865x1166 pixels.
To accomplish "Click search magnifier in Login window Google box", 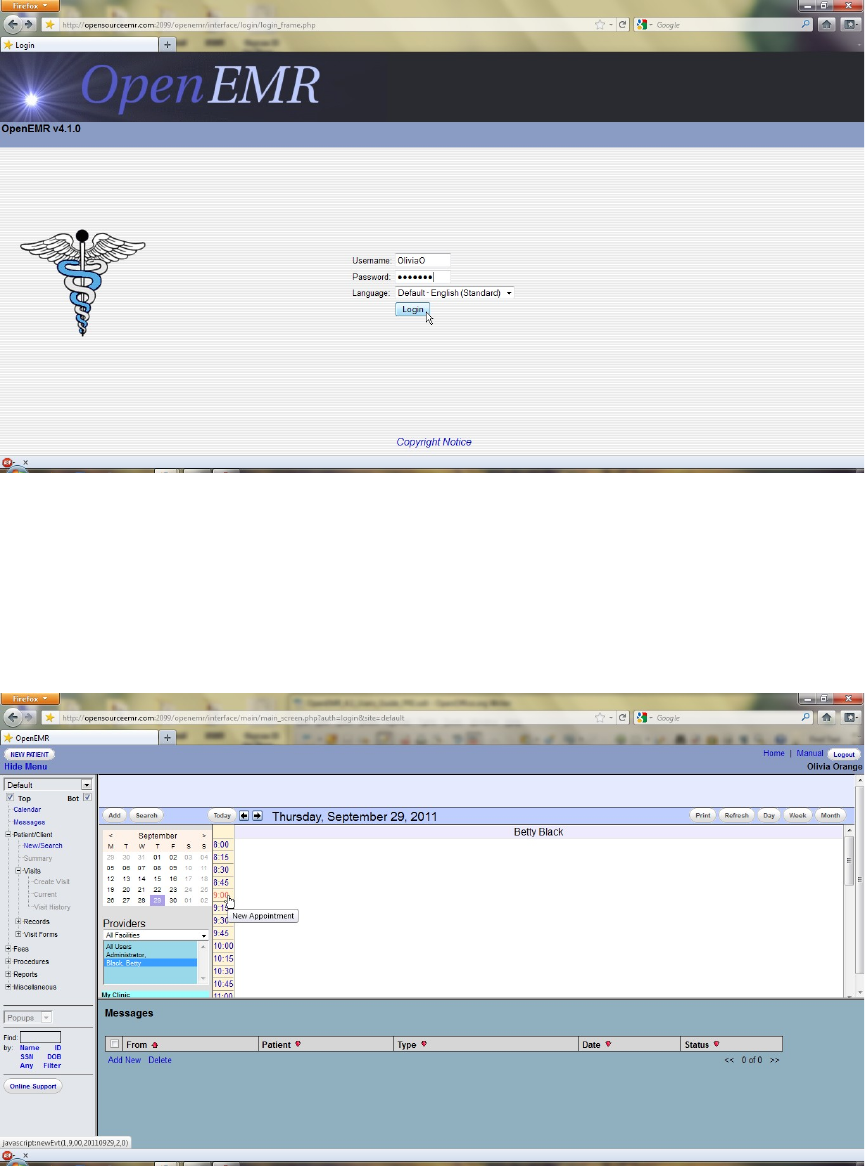I will point(805,25).
